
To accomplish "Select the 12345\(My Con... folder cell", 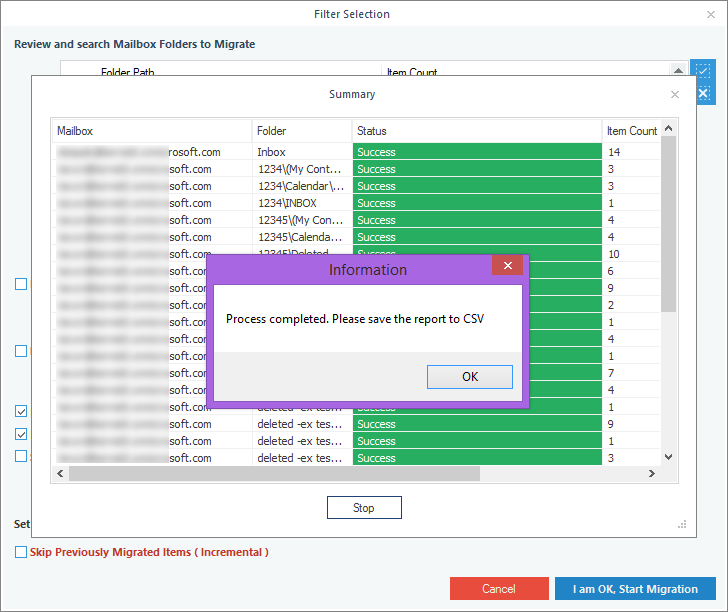I will point(302,220).
